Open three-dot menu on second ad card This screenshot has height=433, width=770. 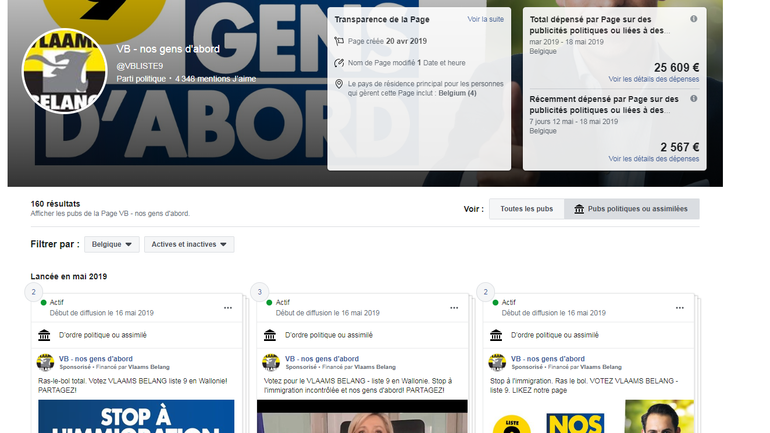tap(453, 308)
